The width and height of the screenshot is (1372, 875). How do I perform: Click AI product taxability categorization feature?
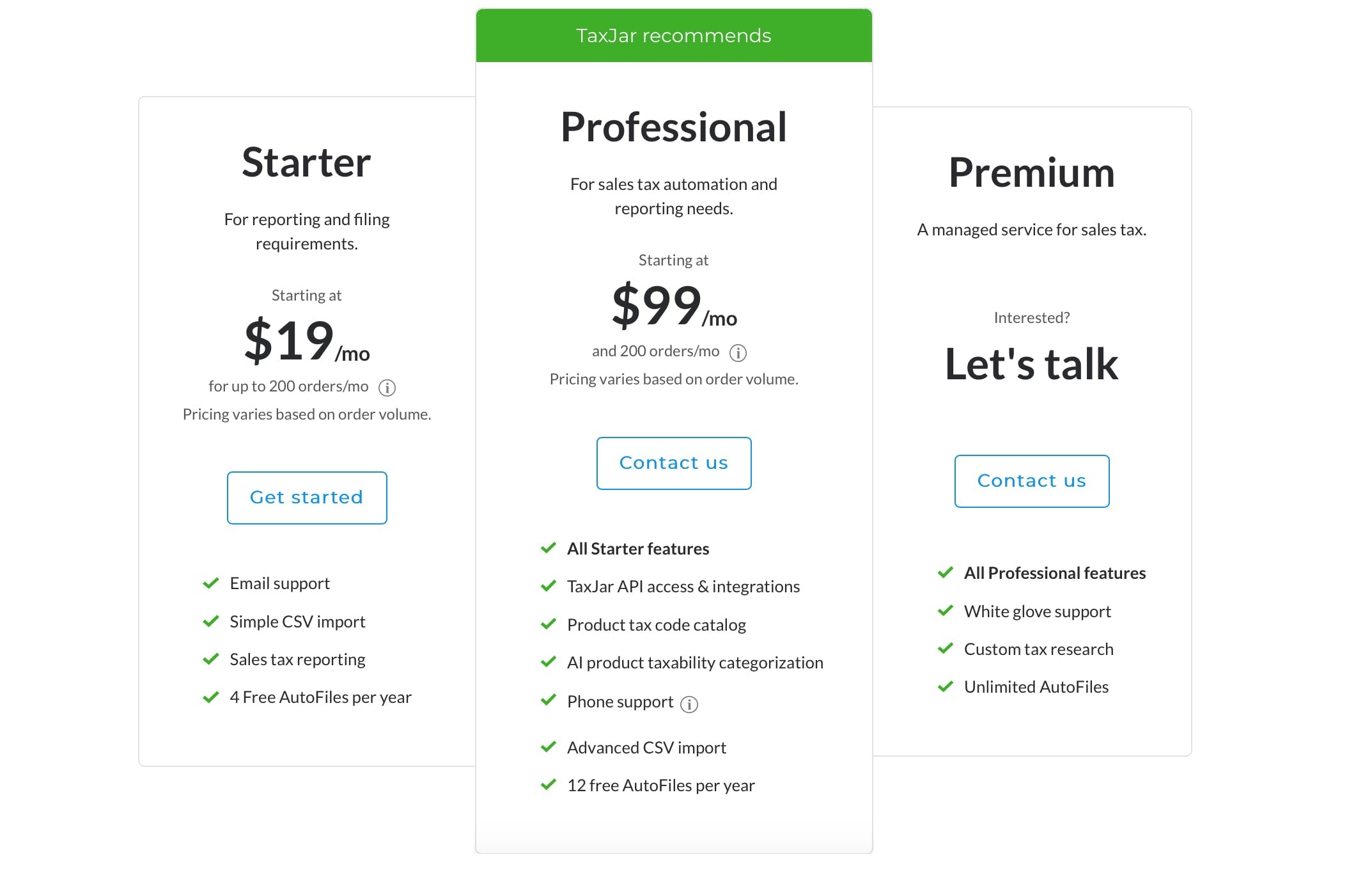pos(695,663)
